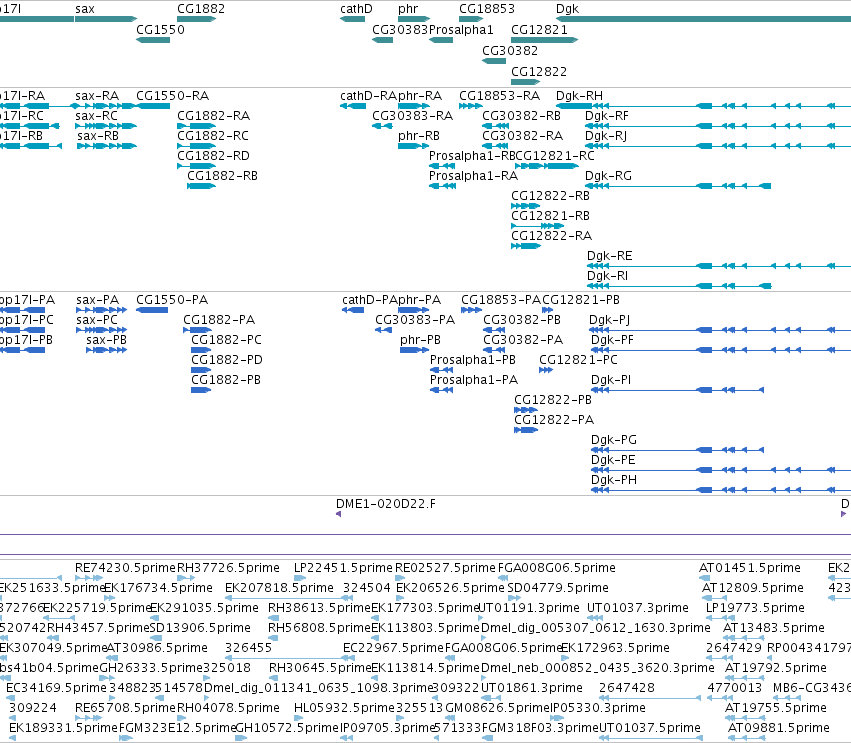
Task: Select the Dgk-RJ transcript label
Action: [606, 136]
